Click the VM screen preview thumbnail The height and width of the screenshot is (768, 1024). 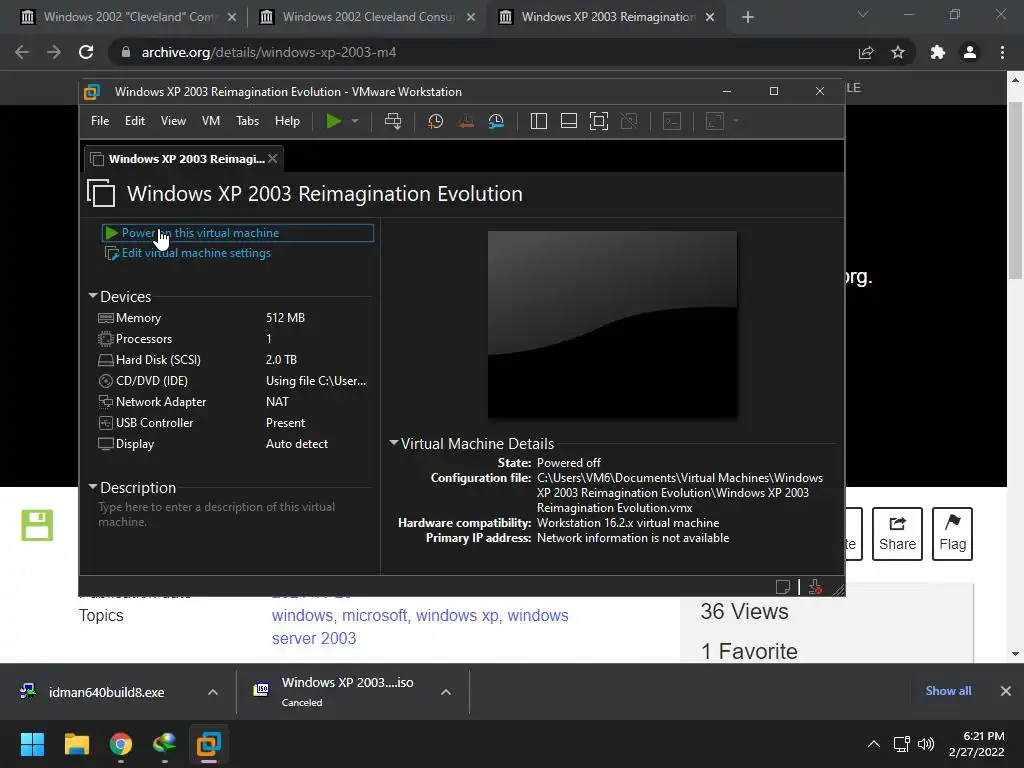(613, 324)
